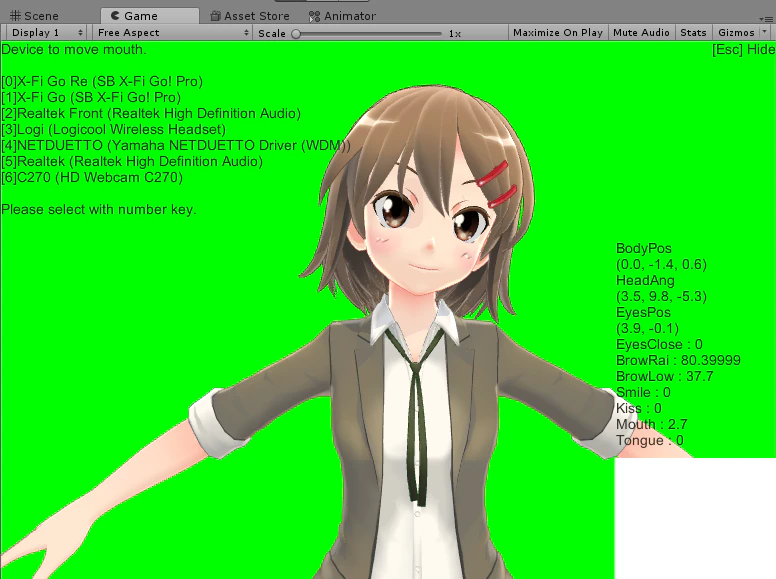This screenshot has width=776, height=579.
Task: Click 'EyesClose : 0' readout
Action: pyautogui.click(x=659, y=344)
